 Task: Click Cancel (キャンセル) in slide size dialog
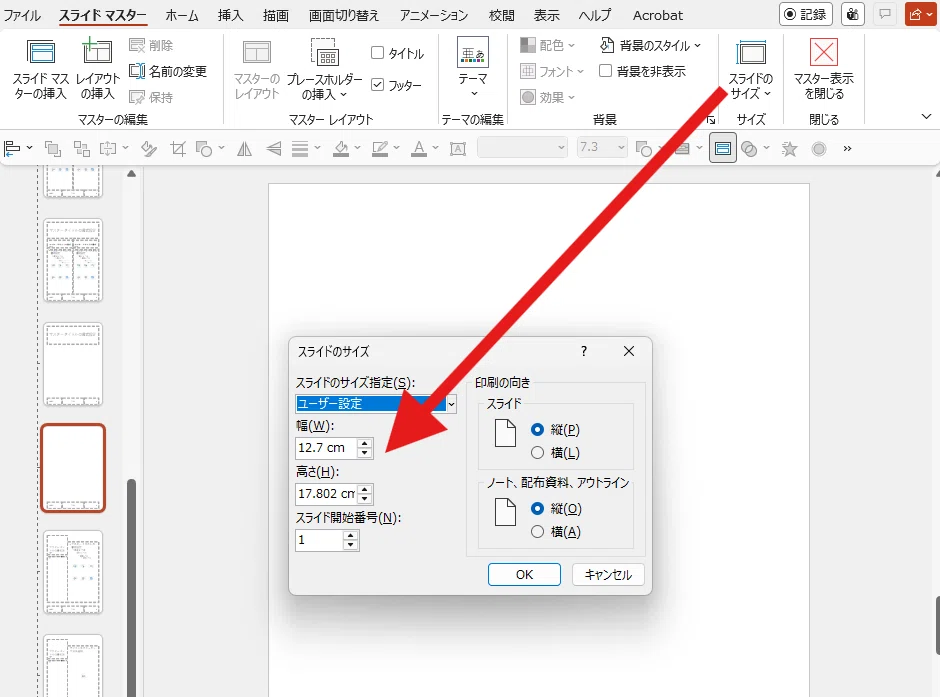(x=608, y=575)
